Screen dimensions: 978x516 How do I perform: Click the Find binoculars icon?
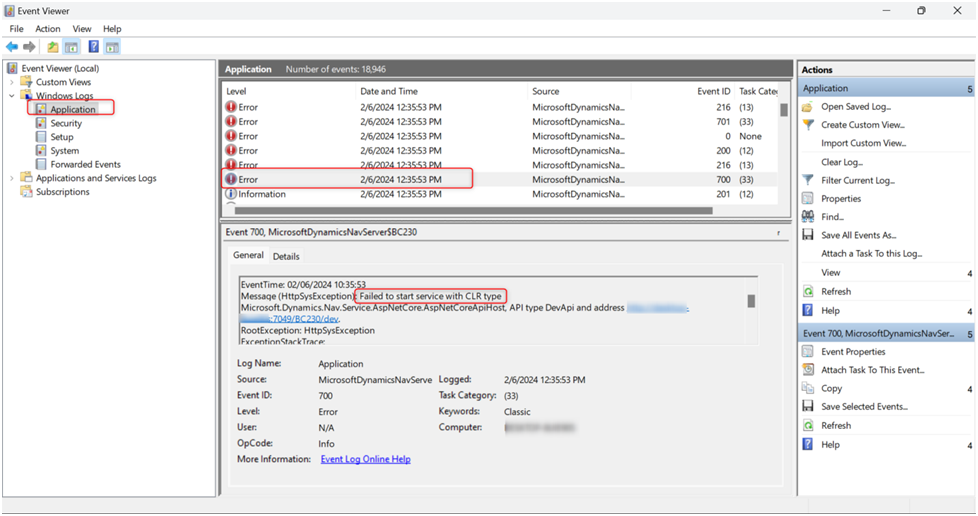tap(808, 217)
